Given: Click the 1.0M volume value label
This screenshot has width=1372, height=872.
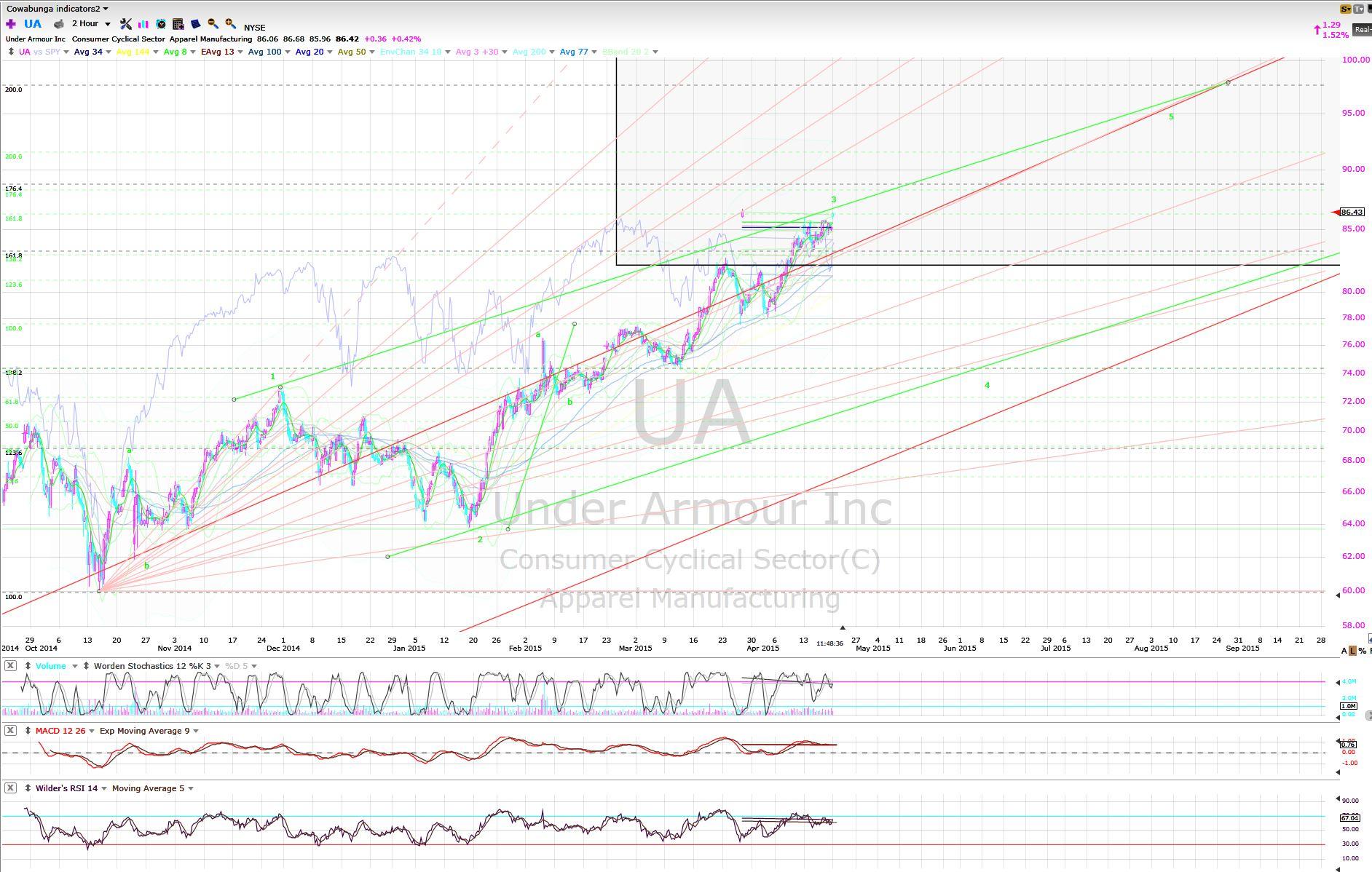Looking at the screenshot, I should coord(1348,706).
